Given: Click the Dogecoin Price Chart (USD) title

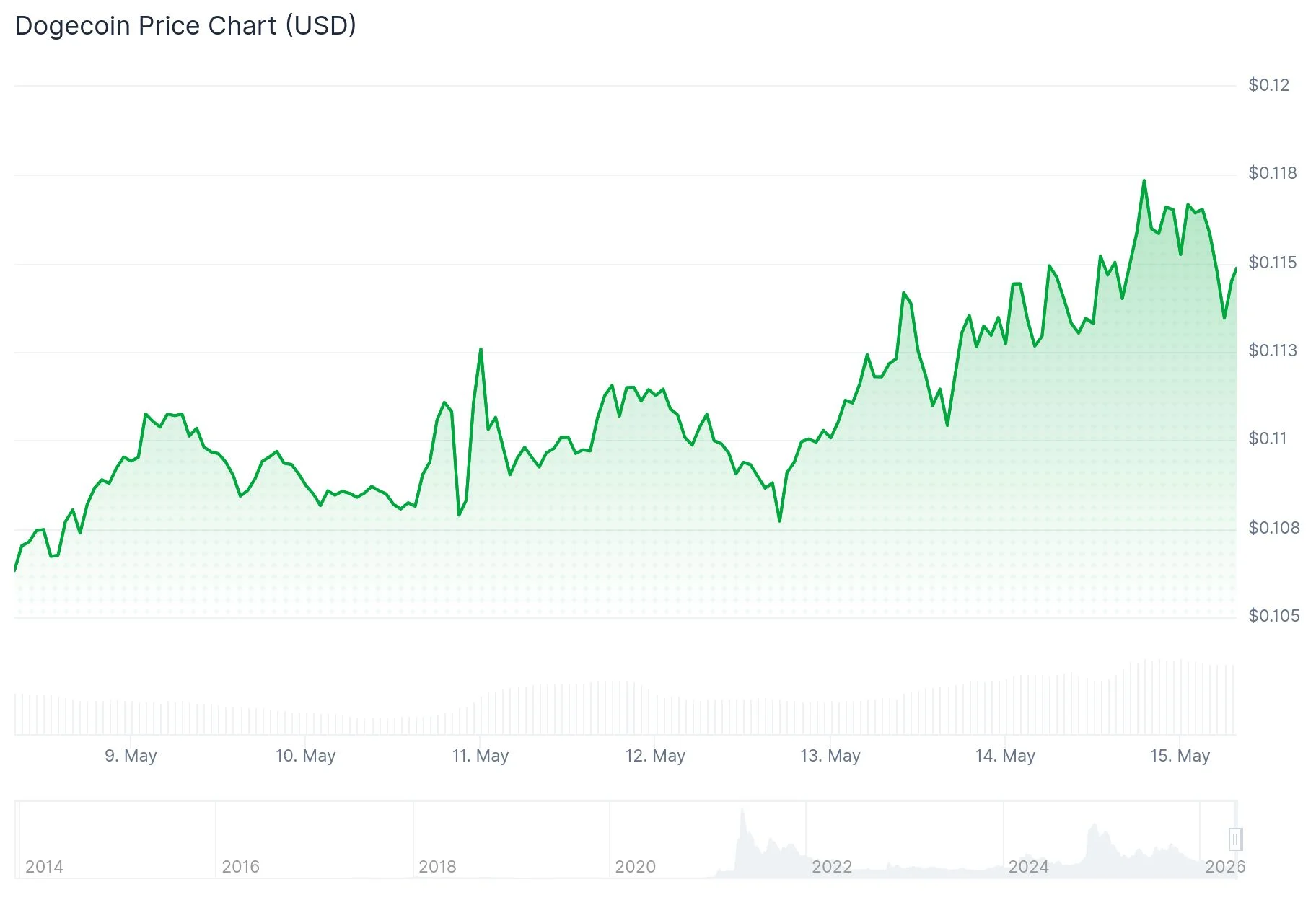Looking at the screenshot, I should point(185,26).
